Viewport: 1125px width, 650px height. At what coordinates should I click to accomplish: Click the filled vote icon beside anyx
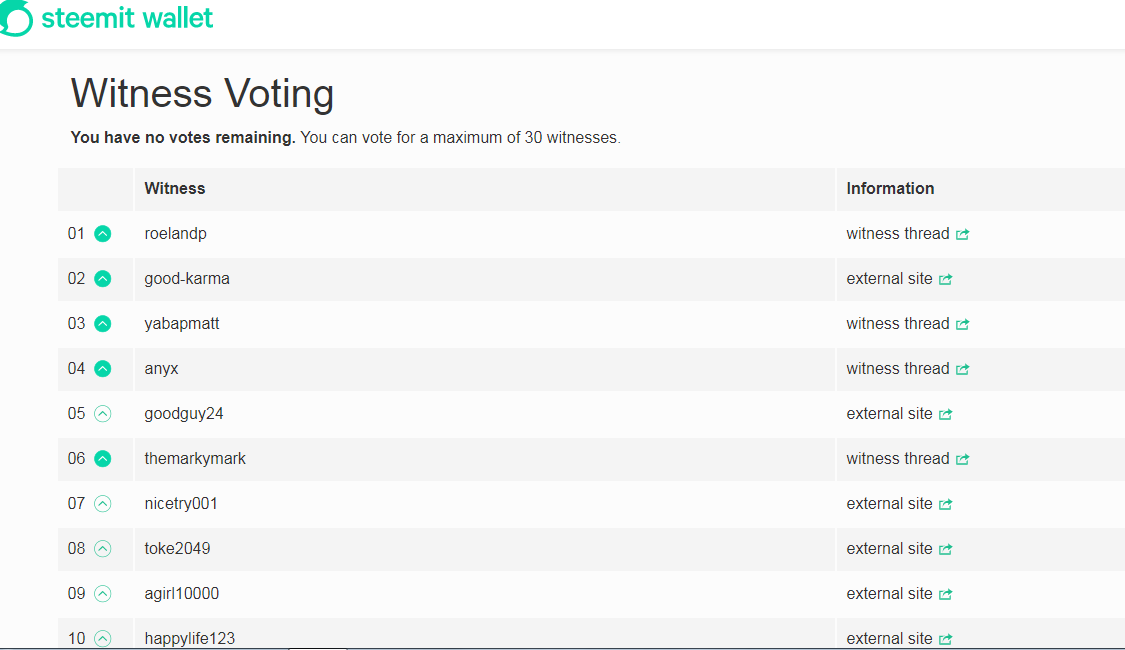click(x=102, y=369)
